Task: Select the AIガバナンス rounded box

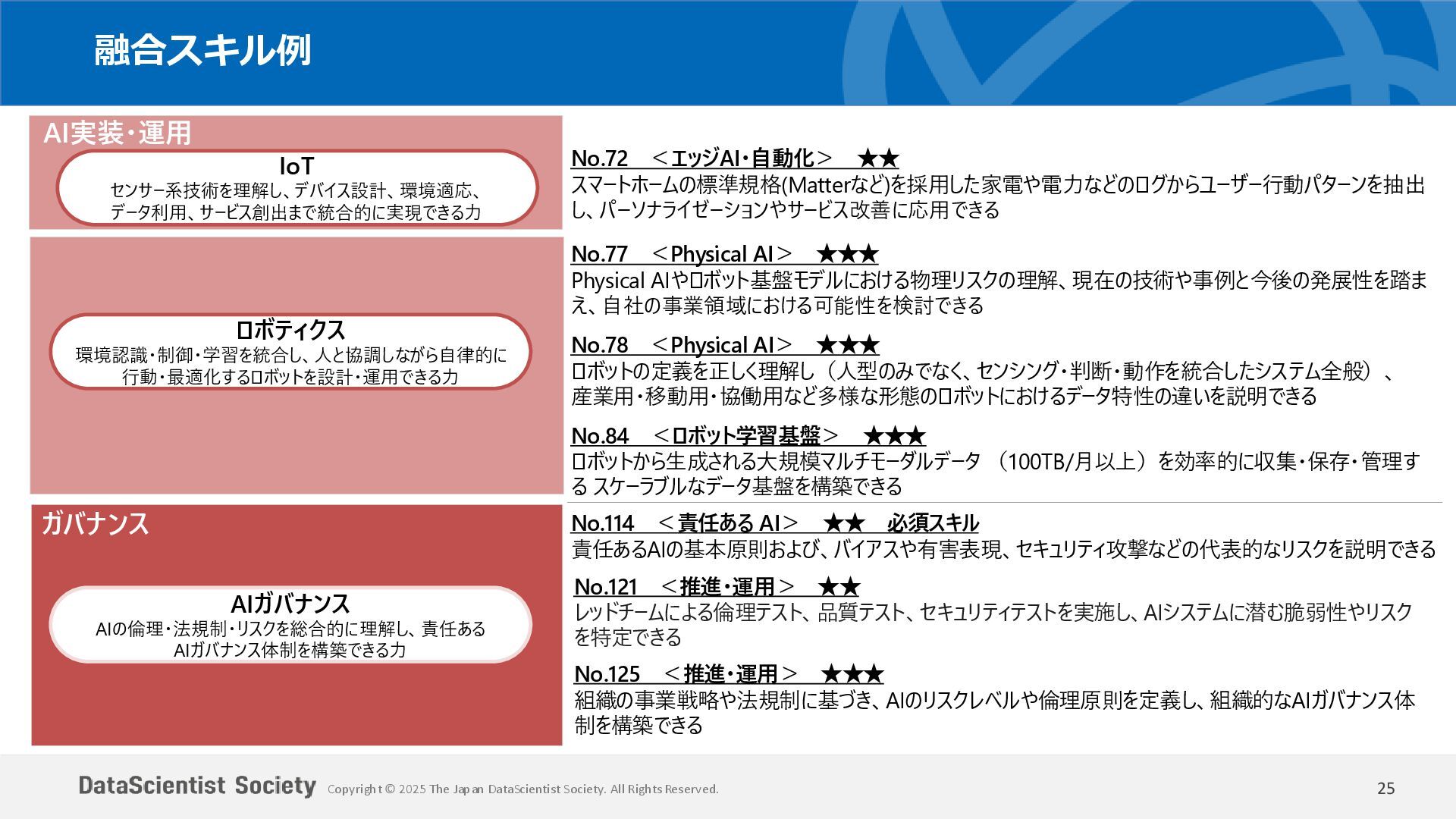Action: [x=290, y=625]
